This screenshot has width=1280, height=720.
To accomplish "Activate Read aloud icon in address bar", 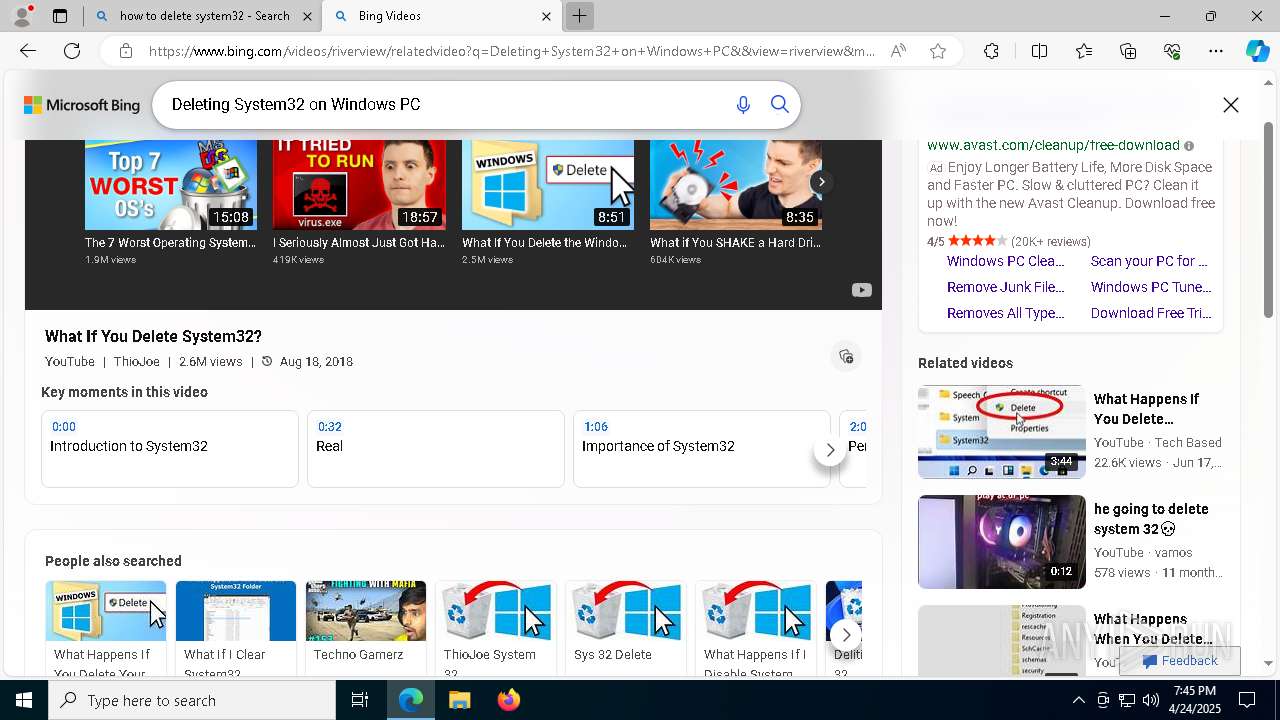I will tap(898, 51).
